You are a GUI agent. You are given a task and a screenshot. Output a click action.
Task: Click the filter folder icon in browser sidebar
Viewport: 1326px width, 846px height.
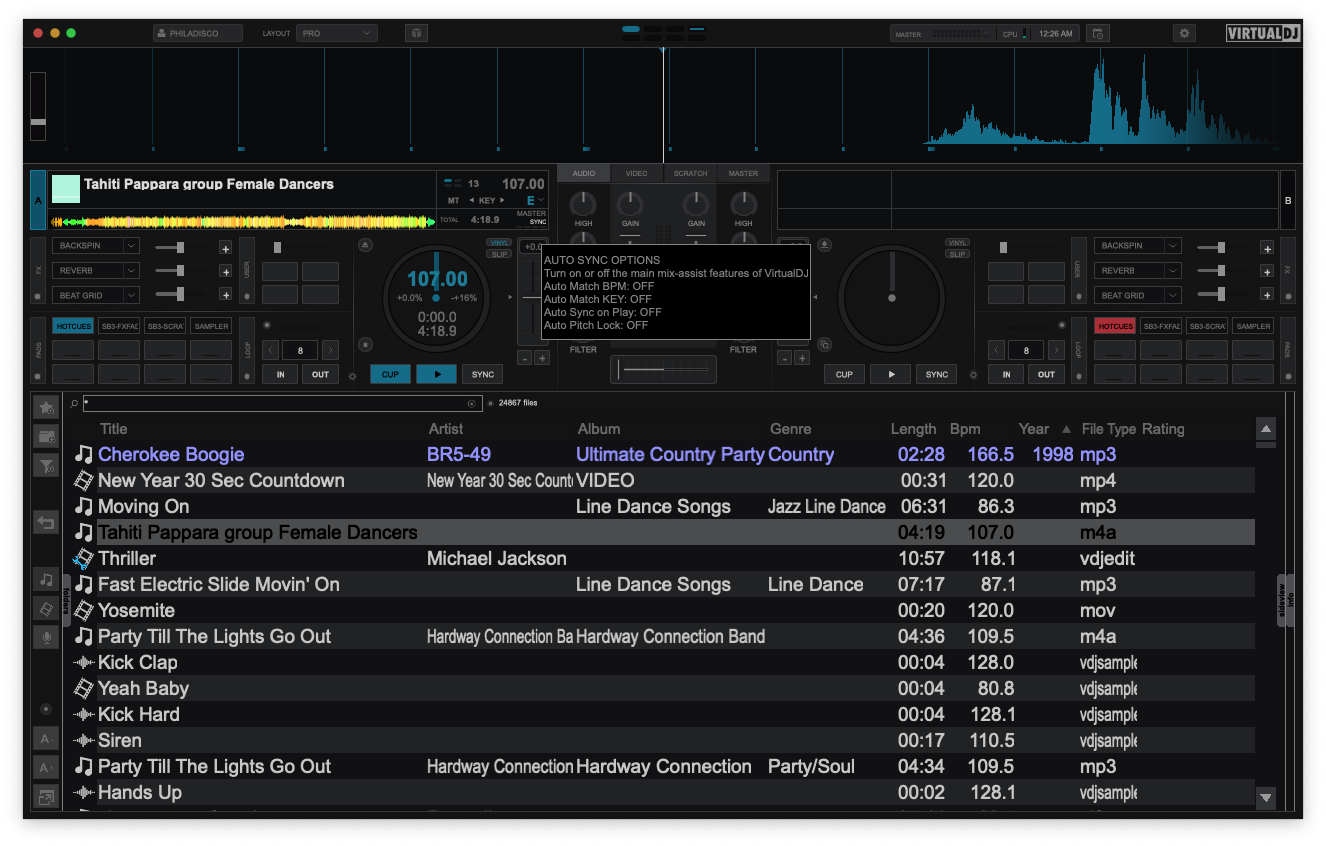pos(45,465)
